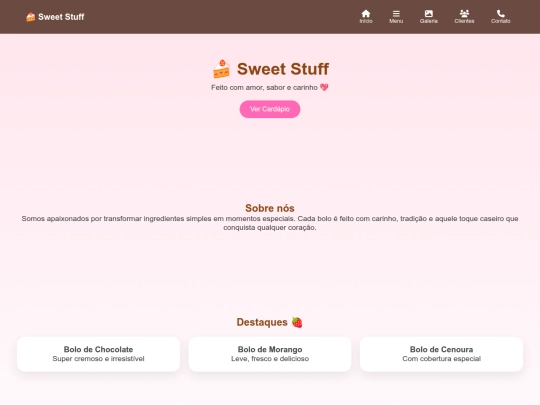
Task: Click the Sweet Stuff brand name in navbar
Action: 61,17
